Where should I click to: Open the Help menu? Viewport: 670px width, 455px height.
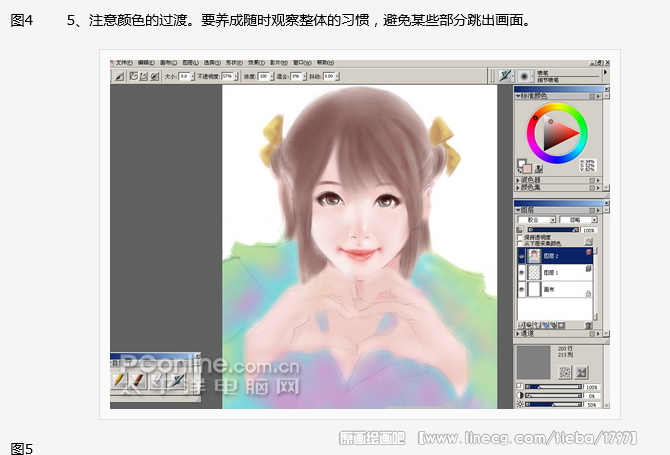point(325,63)
